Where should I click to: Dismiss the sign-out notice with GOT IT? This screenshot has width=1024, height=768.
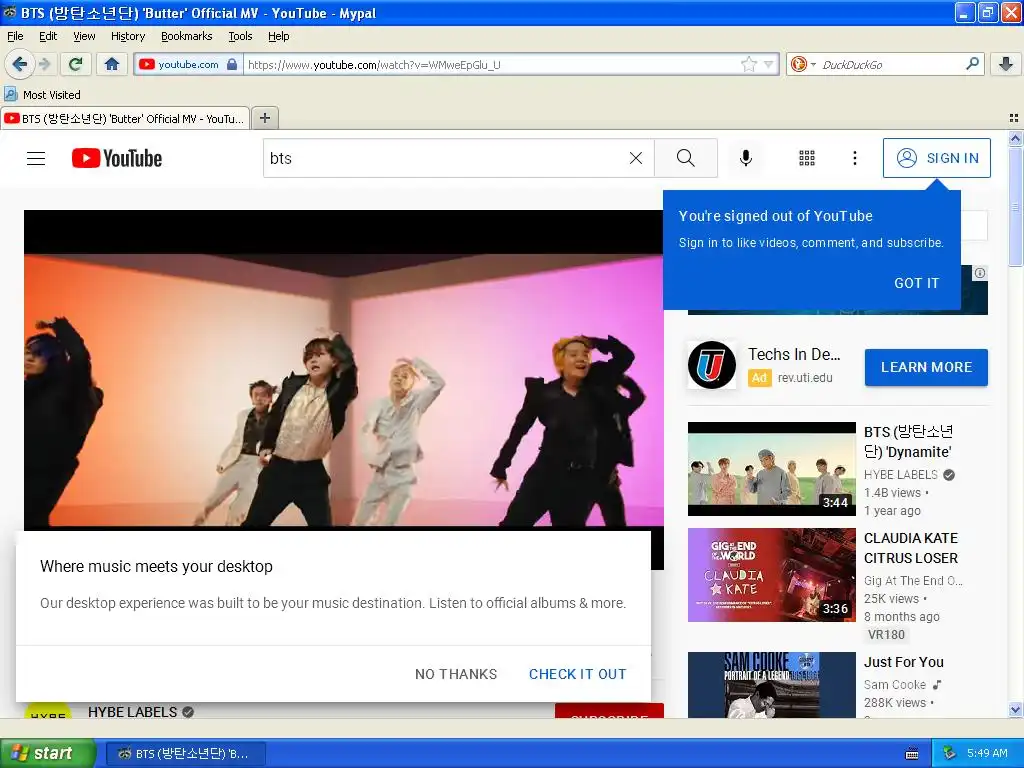pyautogui.click(x=916, y=283)
